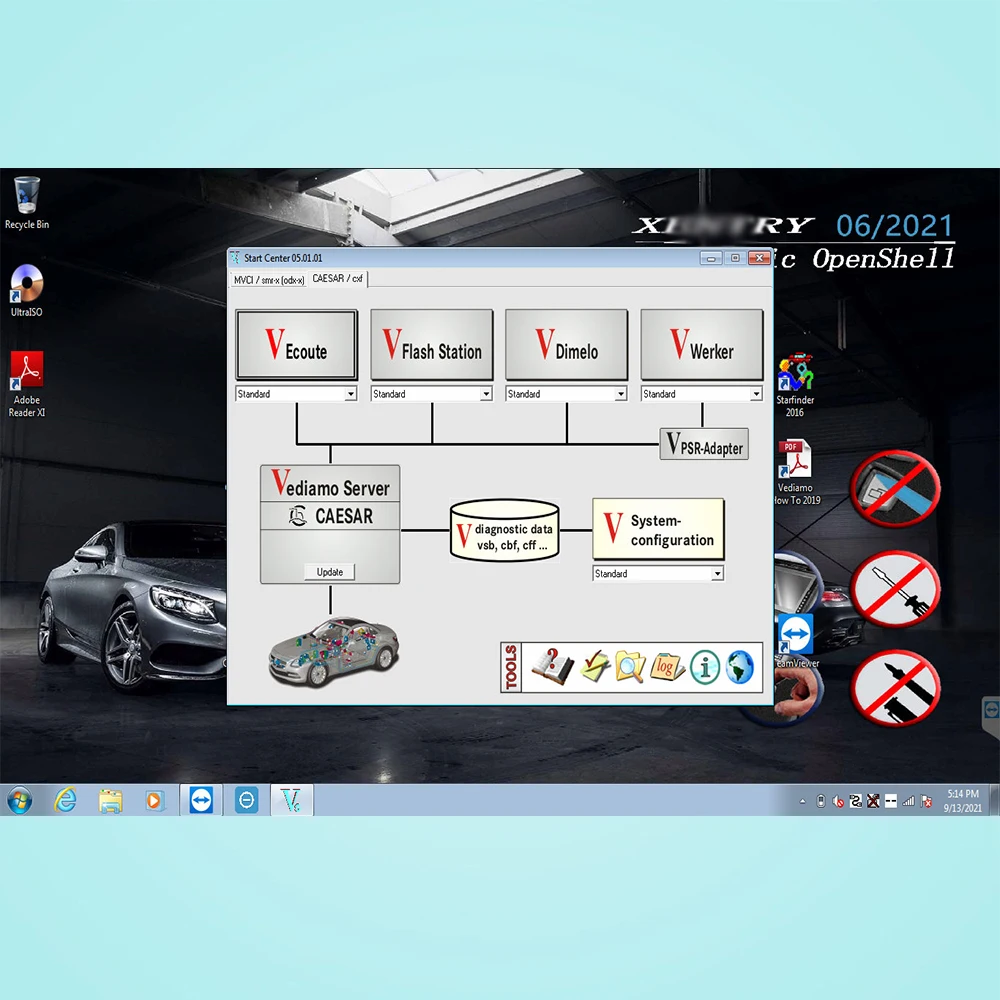
Task: Launch Internet Explorer from the taskbar
Action: tap(65, 800)
